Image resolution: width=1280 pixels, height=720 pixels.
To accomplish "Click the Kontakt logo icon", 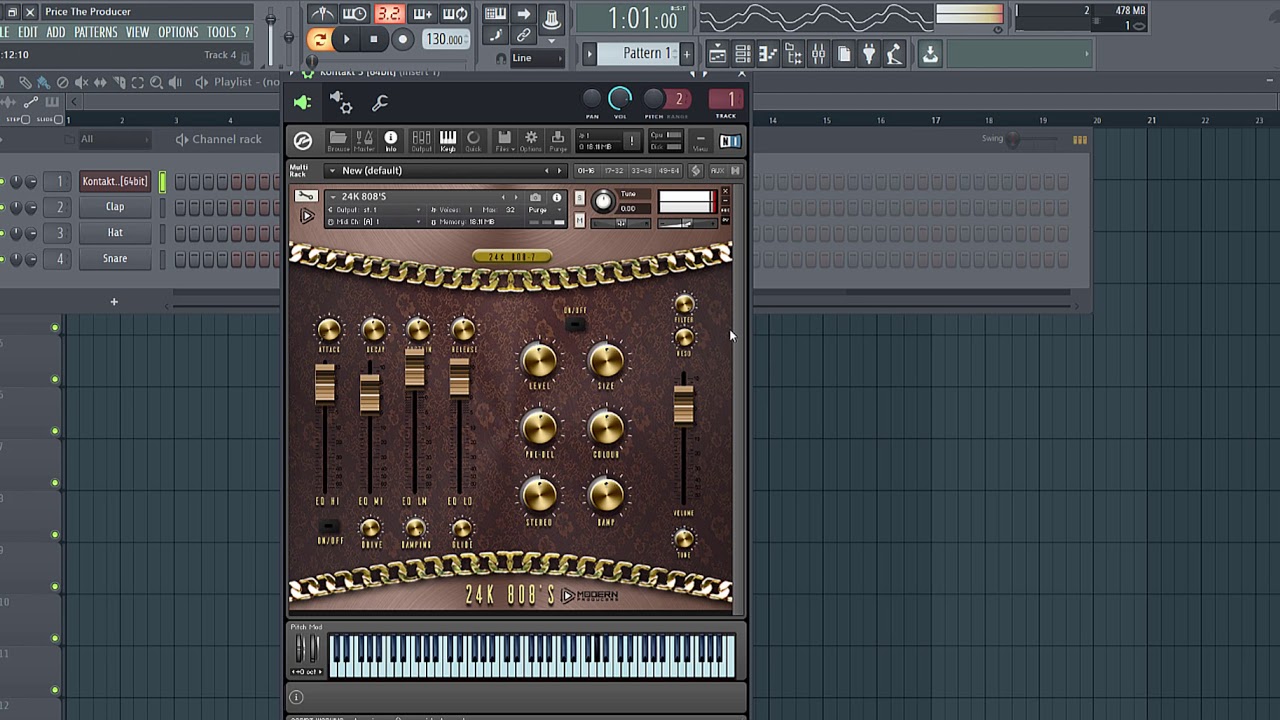I will 303,141.
